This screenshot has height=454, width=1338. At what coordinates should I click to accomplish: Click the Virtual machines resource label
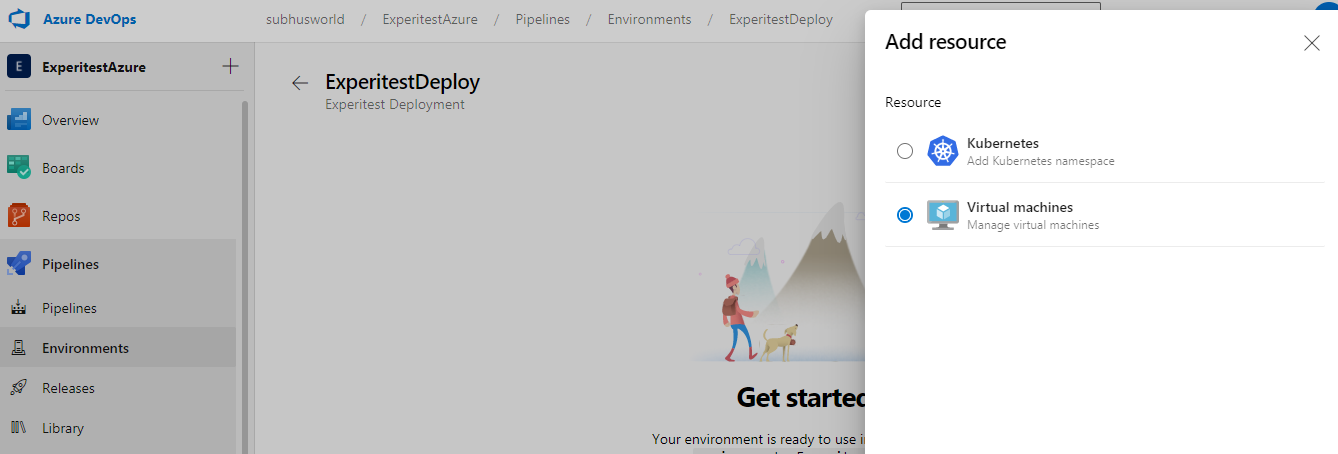pos(1020,207)
